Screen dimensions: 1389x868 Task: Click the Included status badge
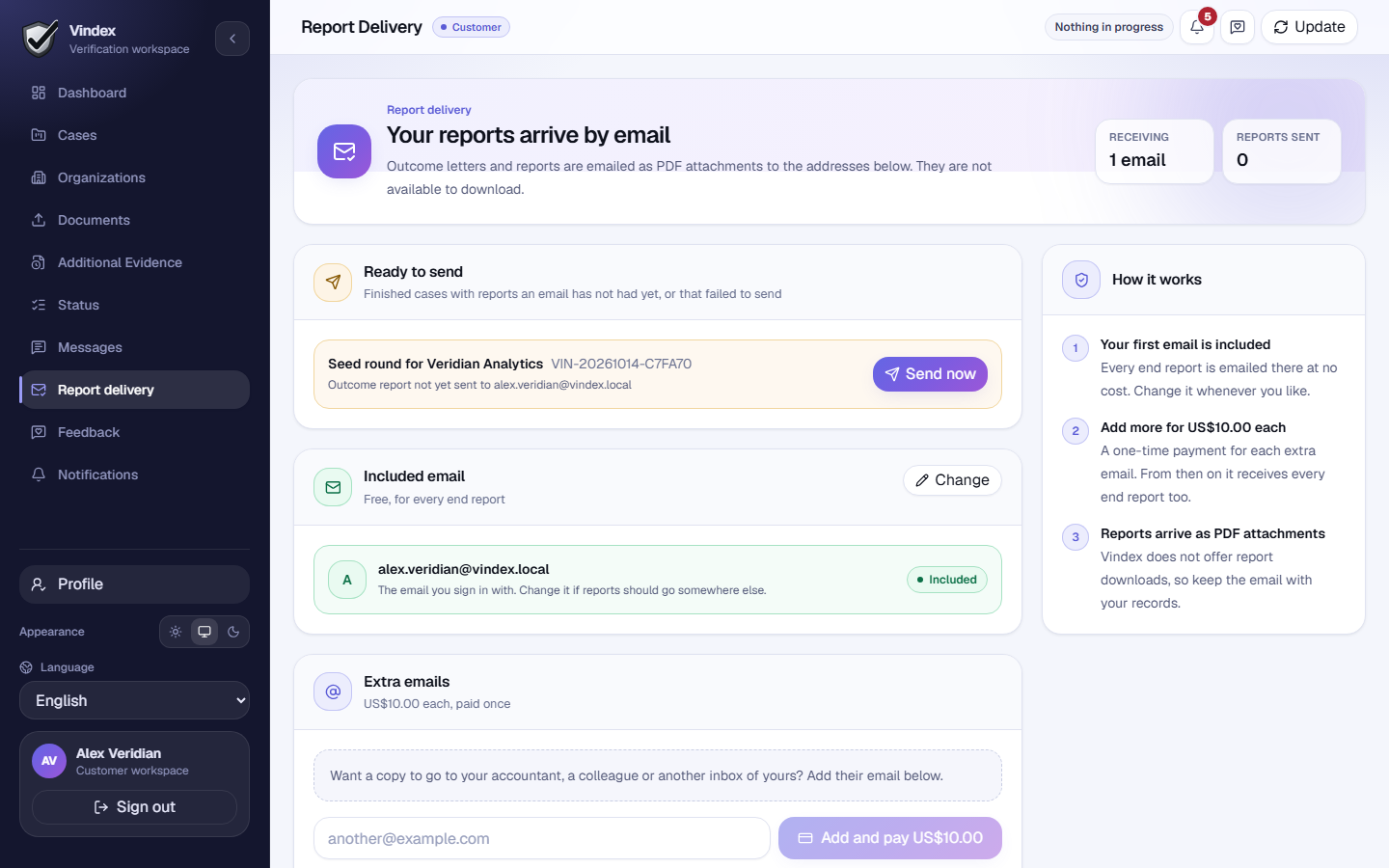tap(947, 580)
